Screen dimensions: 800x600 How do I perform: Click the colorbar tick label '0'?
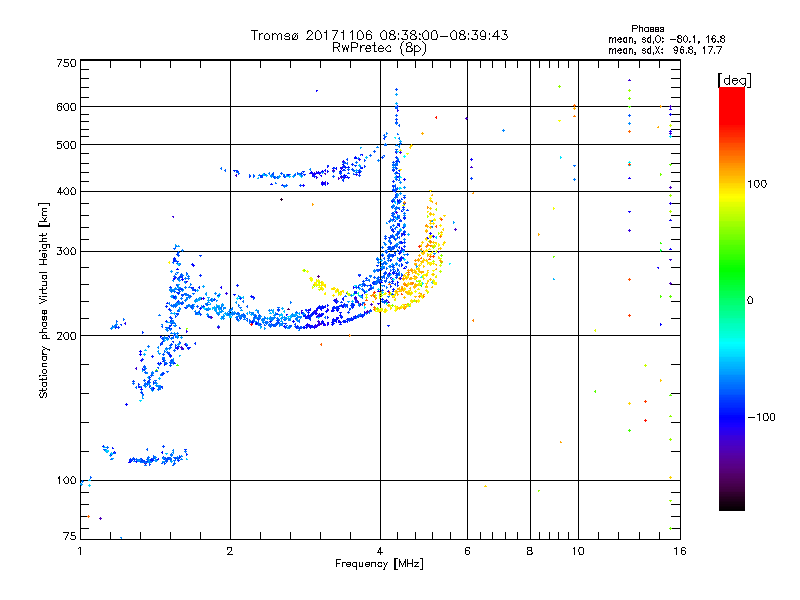pyautogui.click(x=749, y=301)
